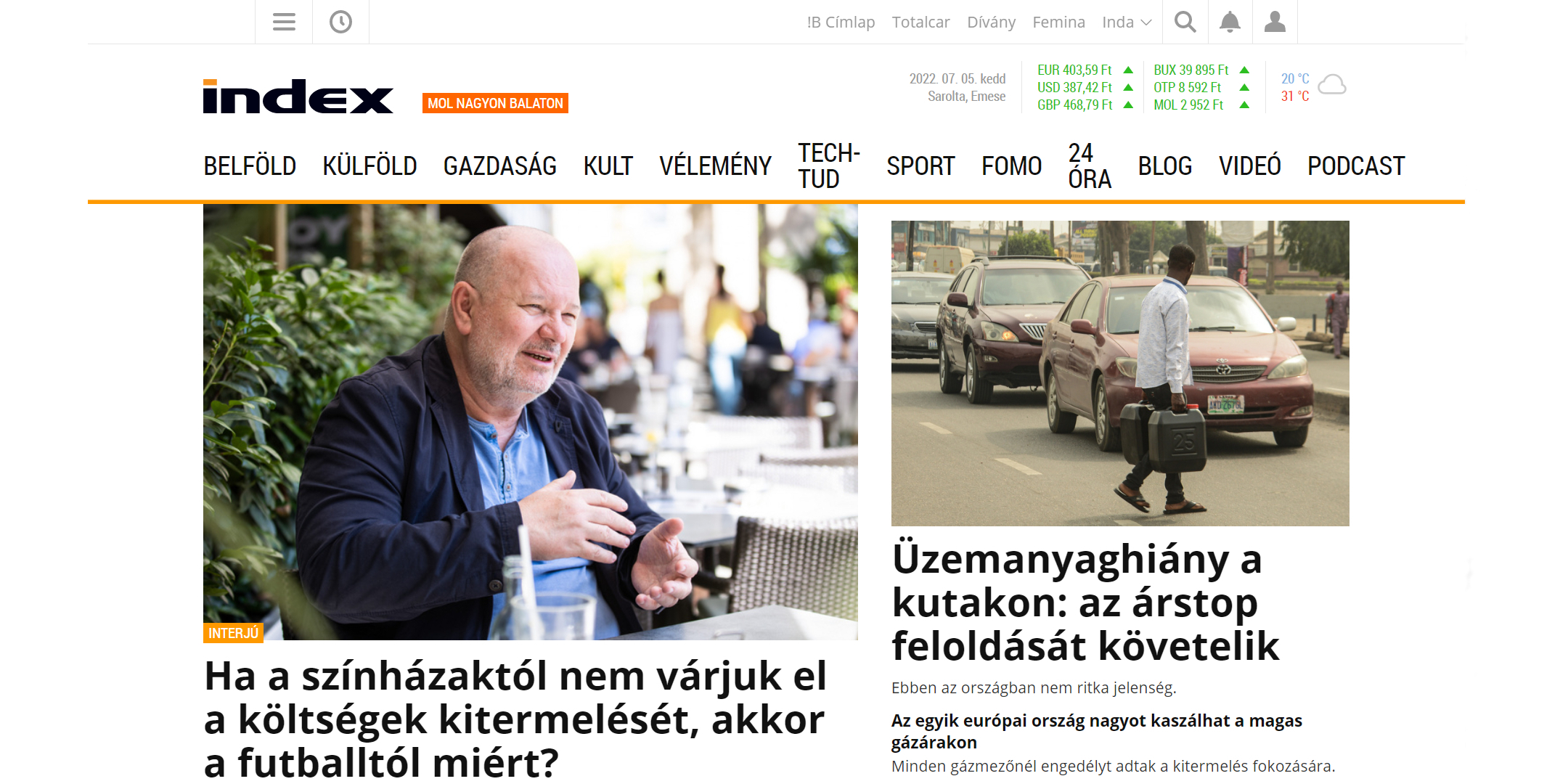Go to the TECH-TUD section

829,166
